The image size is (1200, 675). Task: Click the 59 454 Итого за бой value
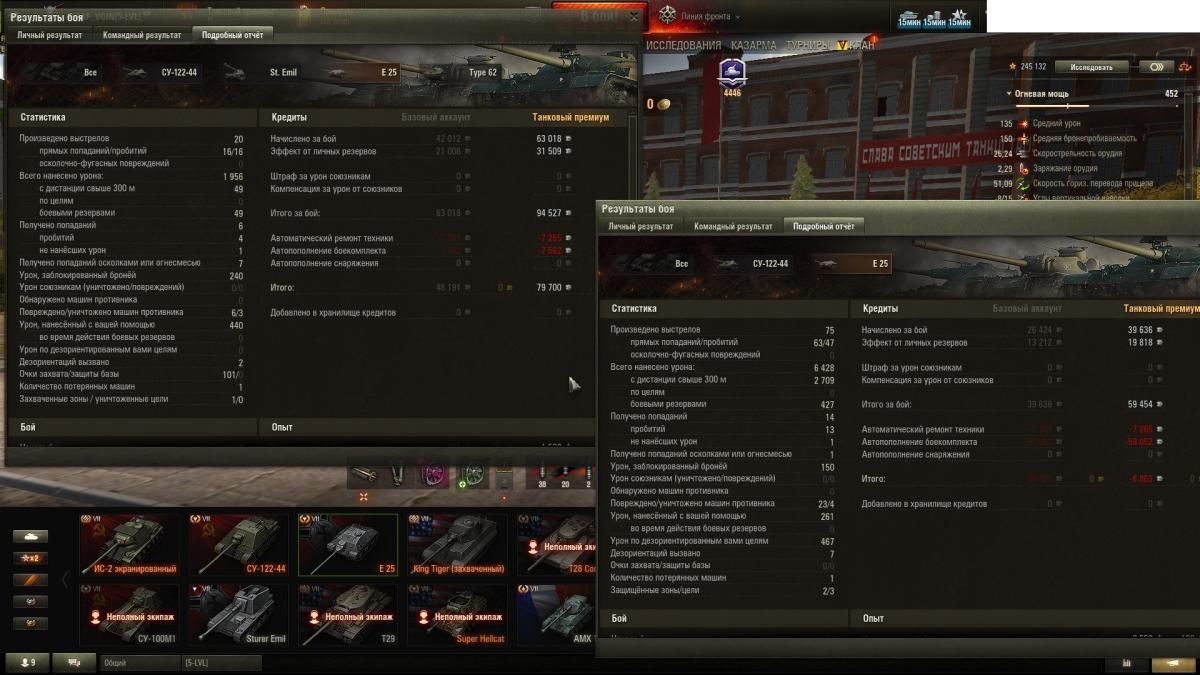pyautogui.click(x=1139, y=404)
